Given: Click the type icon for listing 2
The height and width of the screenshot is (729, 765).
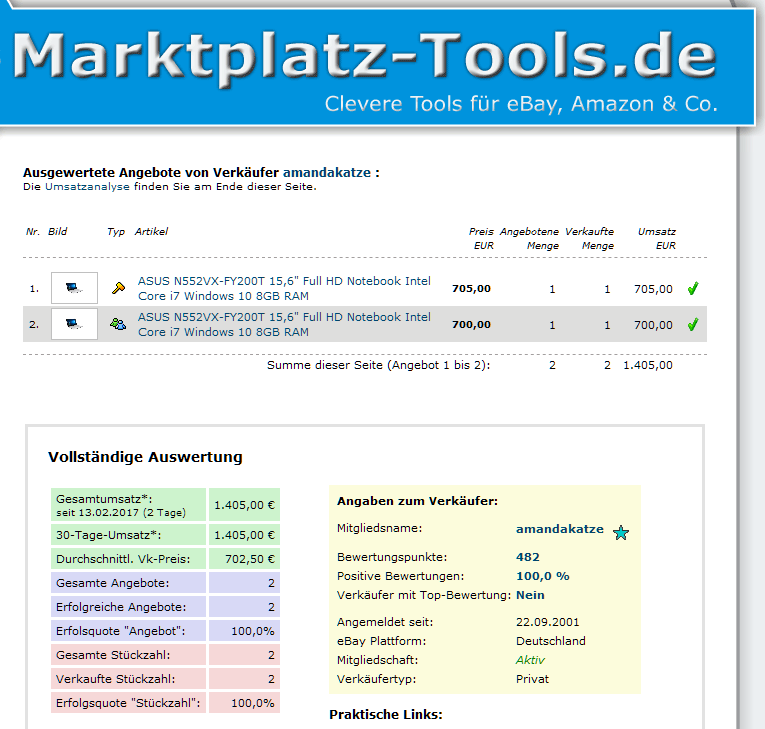Looking at the screenshot, I should coord(118,324).
